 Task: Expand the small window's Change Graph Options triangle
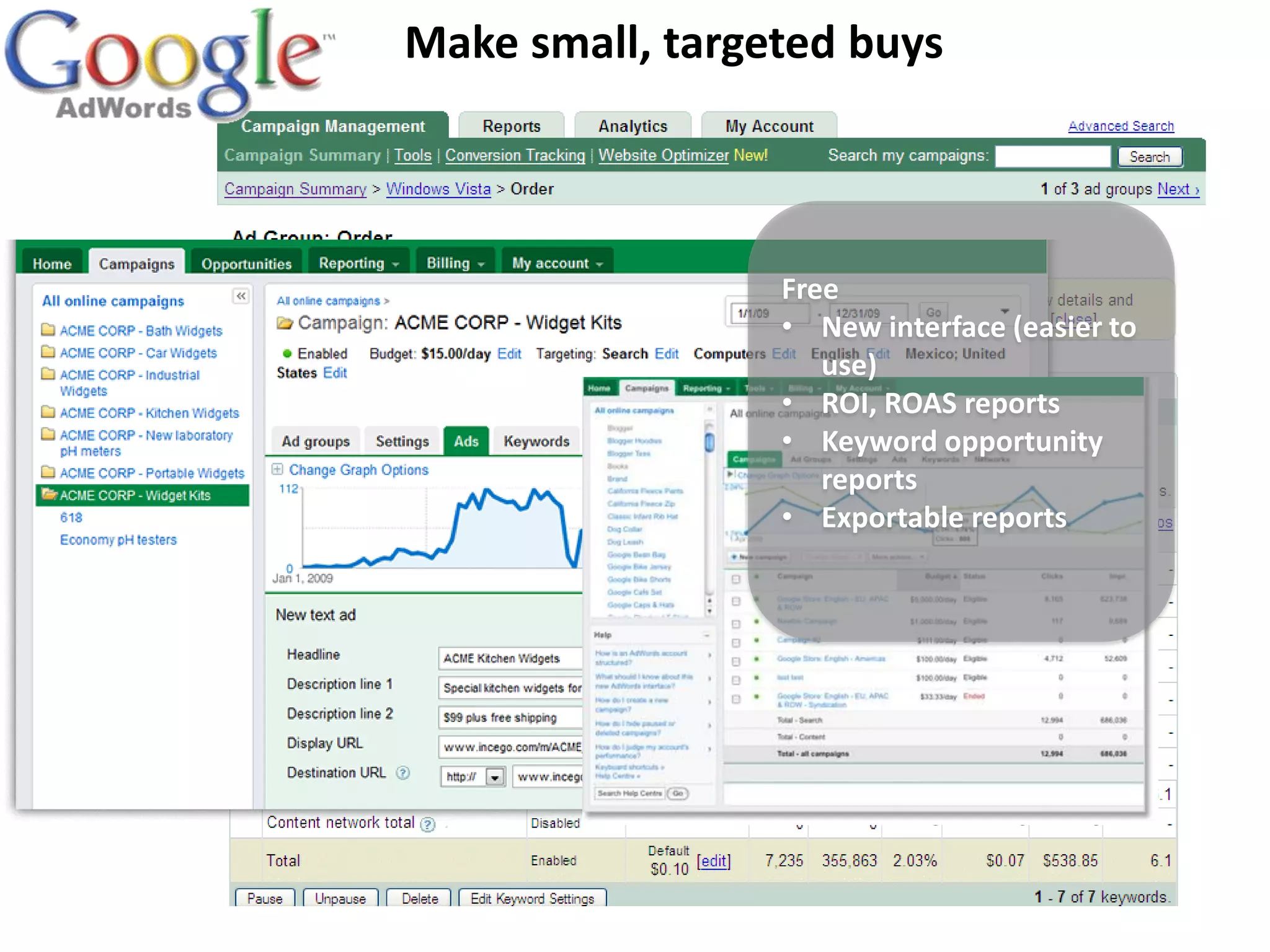(x=730, y=474)
